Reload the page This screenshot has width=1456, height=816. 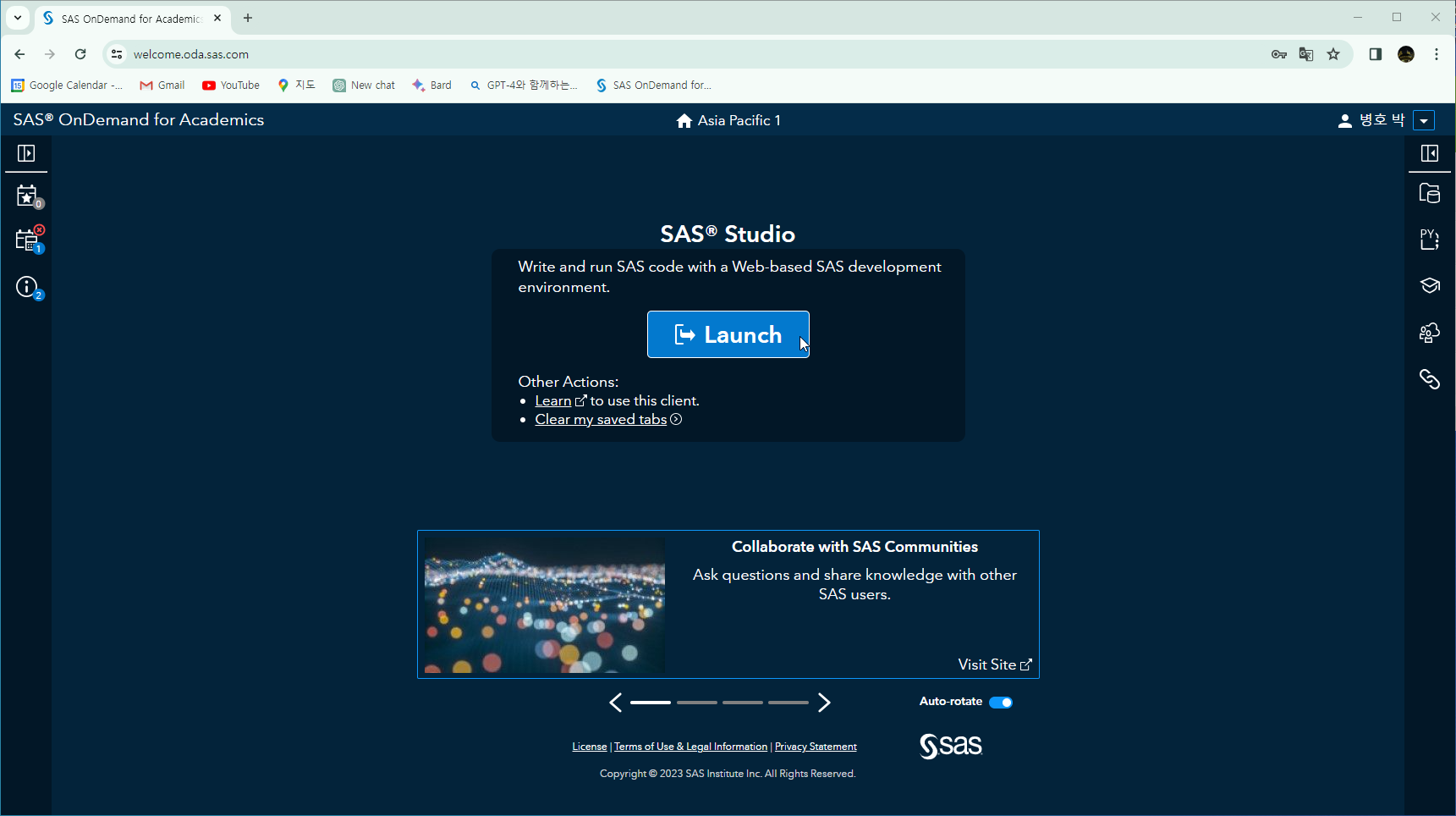tap(80, 54)
